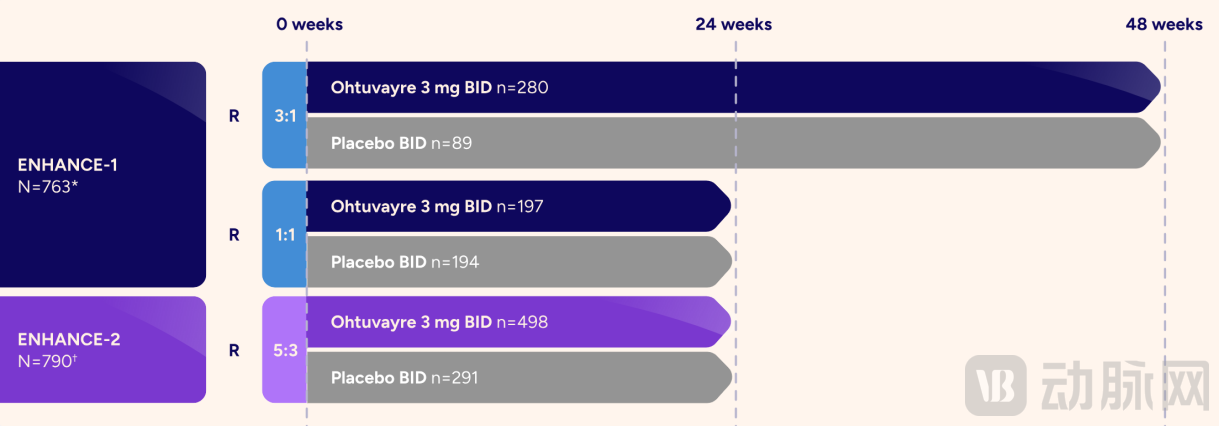Select the 0 weeks timeline label
1219x426 pixels.
click(310, 24)
